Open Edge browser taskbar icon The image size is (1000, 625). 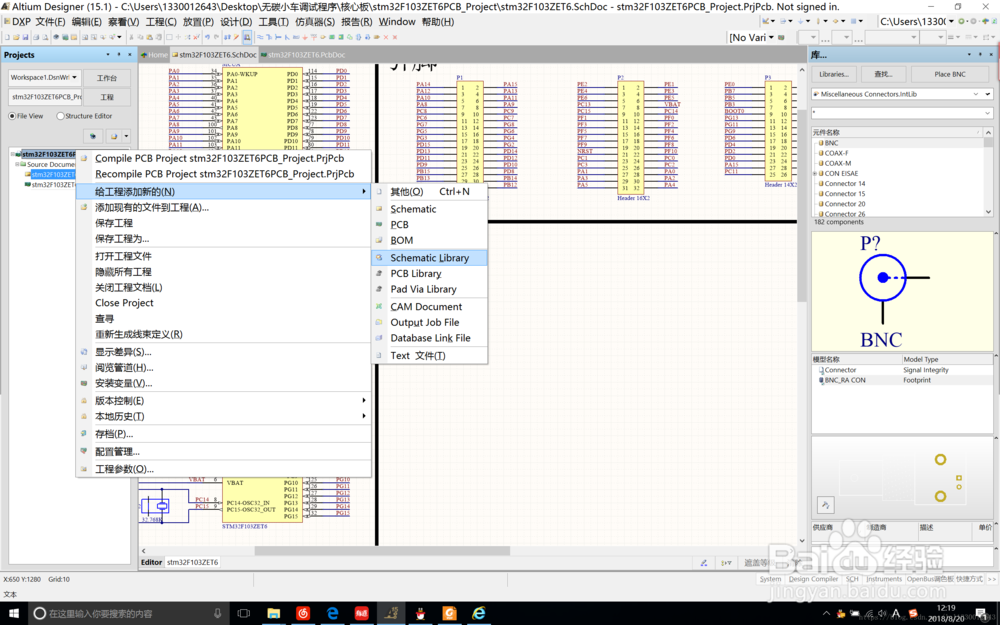(332, 614)
